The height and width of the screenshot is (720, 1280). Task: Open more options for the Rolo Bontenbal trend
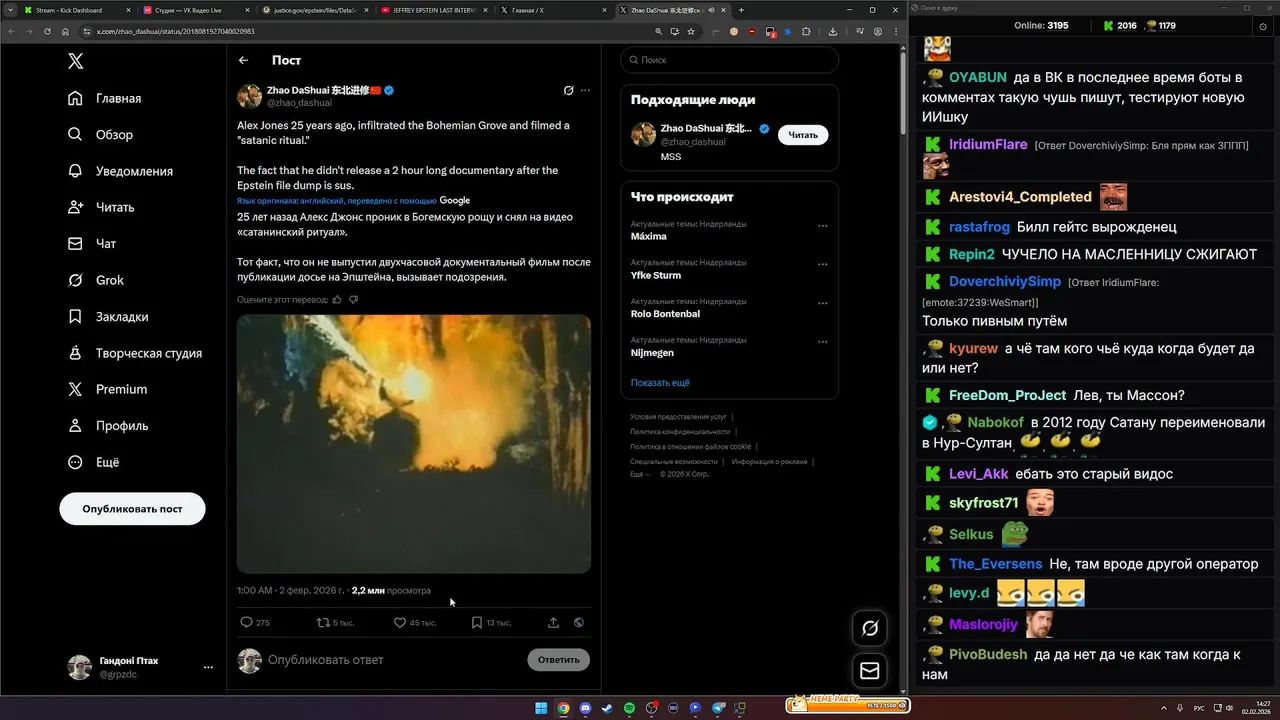click(x=823, y=303)
